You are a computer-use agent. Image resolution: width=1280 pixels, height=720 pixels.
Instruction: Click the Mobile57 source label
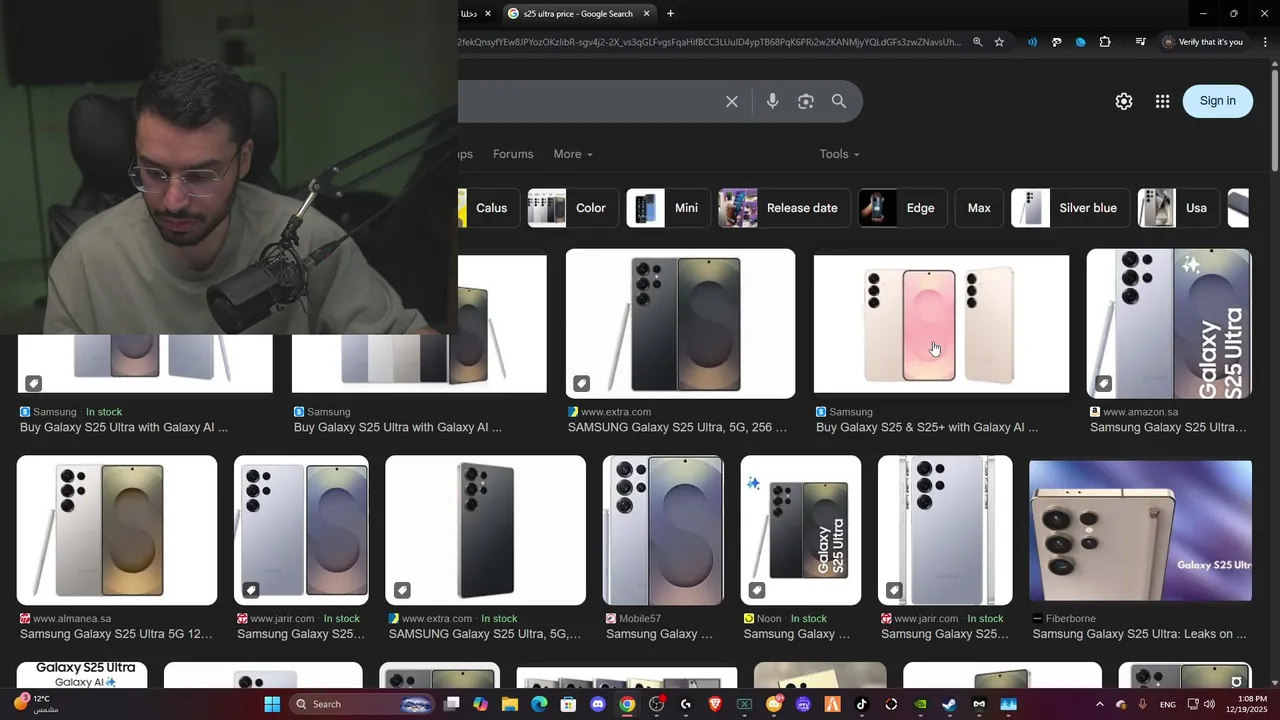click(640, 619)
